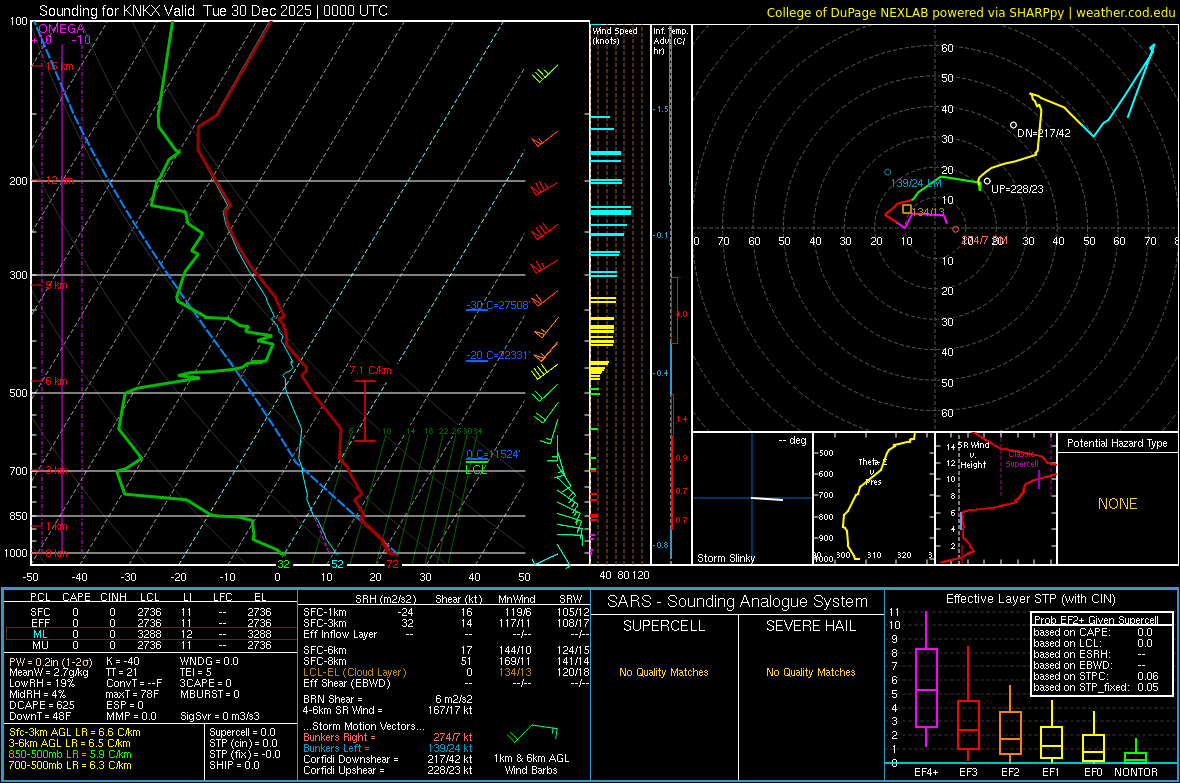
Task: Click the SFC-1km shear row label
Action: click(324, 612)
